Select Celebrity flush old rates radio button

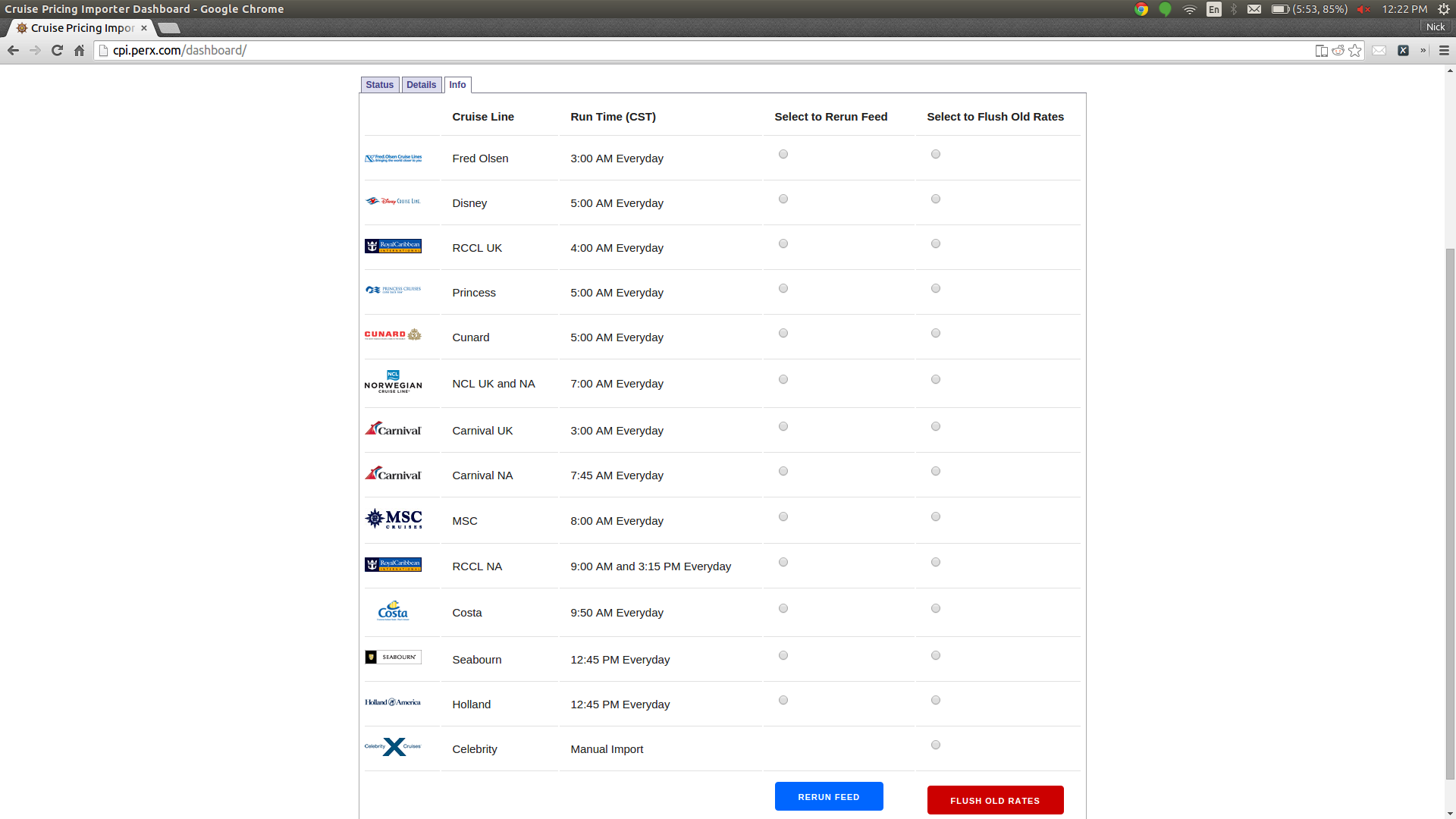click(936, 745)
